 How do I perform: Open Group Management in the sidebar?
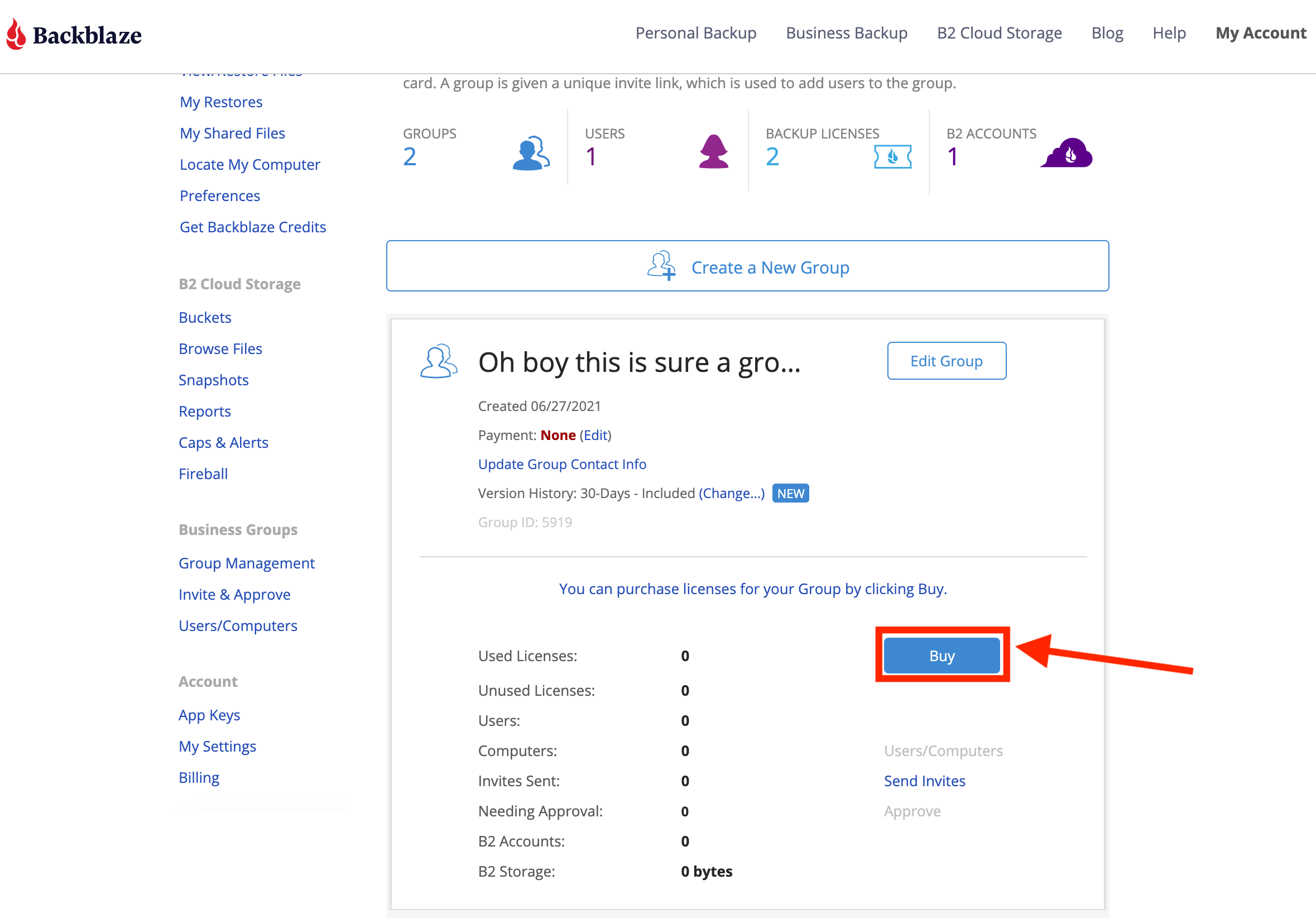coord(247,563)
